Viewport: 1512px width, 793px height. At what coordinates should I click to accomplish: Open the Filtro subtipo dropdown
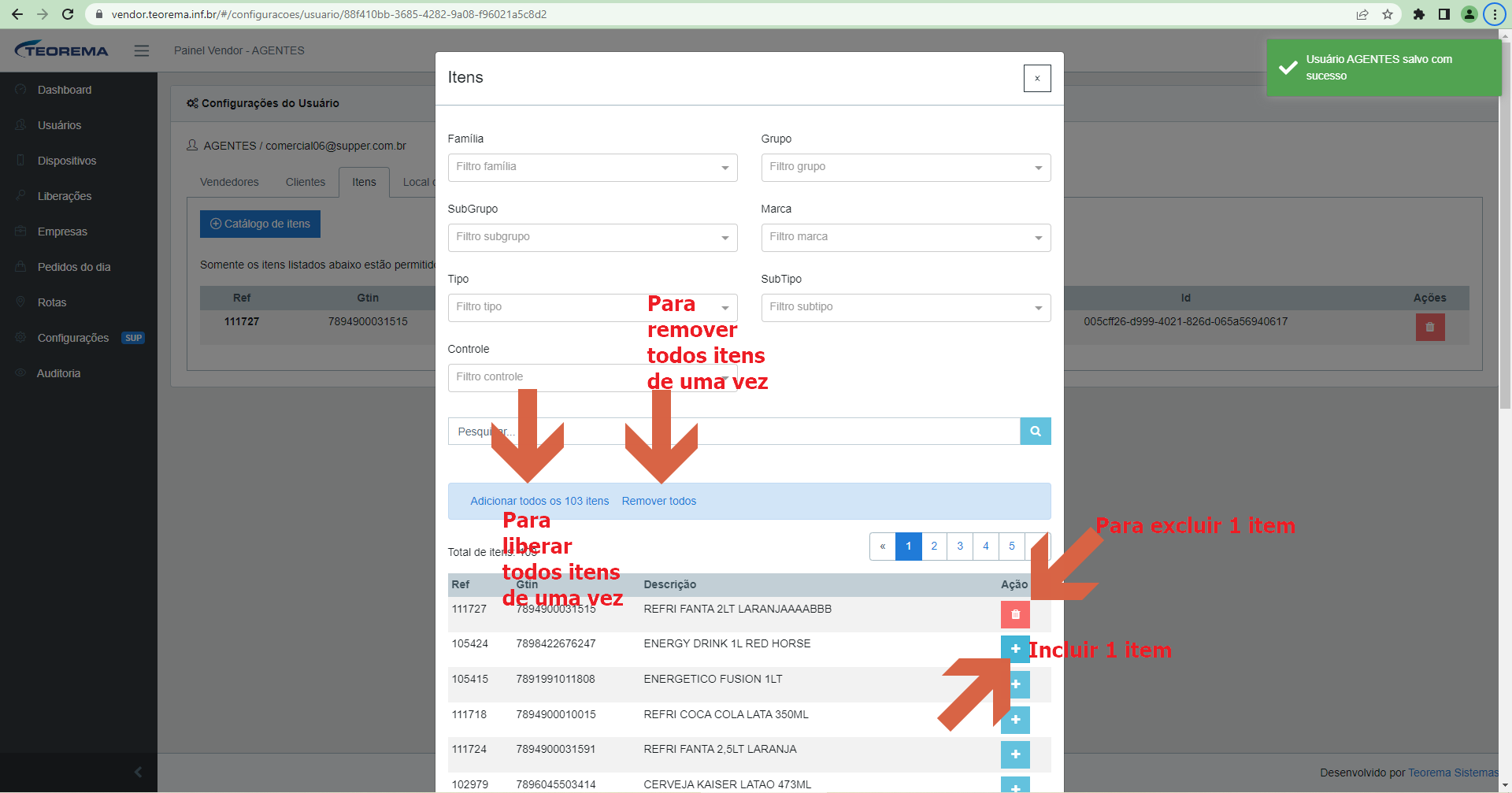click(906, 307)
